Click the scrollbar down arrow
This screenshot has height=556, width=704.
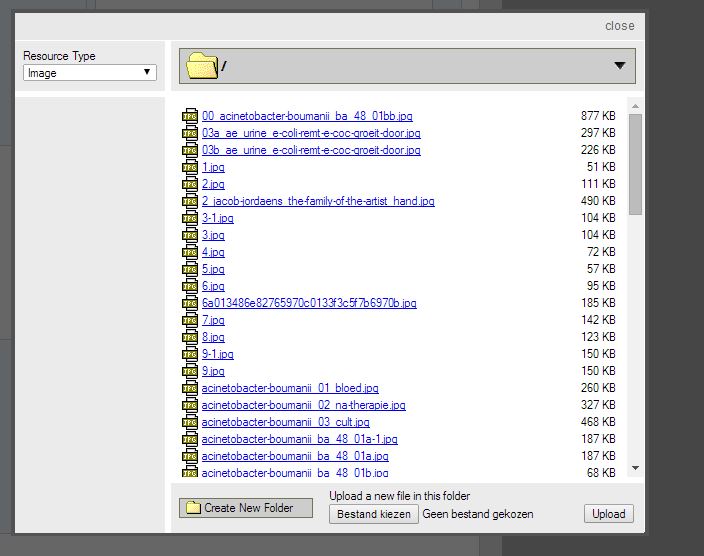(x=635, y=468)
